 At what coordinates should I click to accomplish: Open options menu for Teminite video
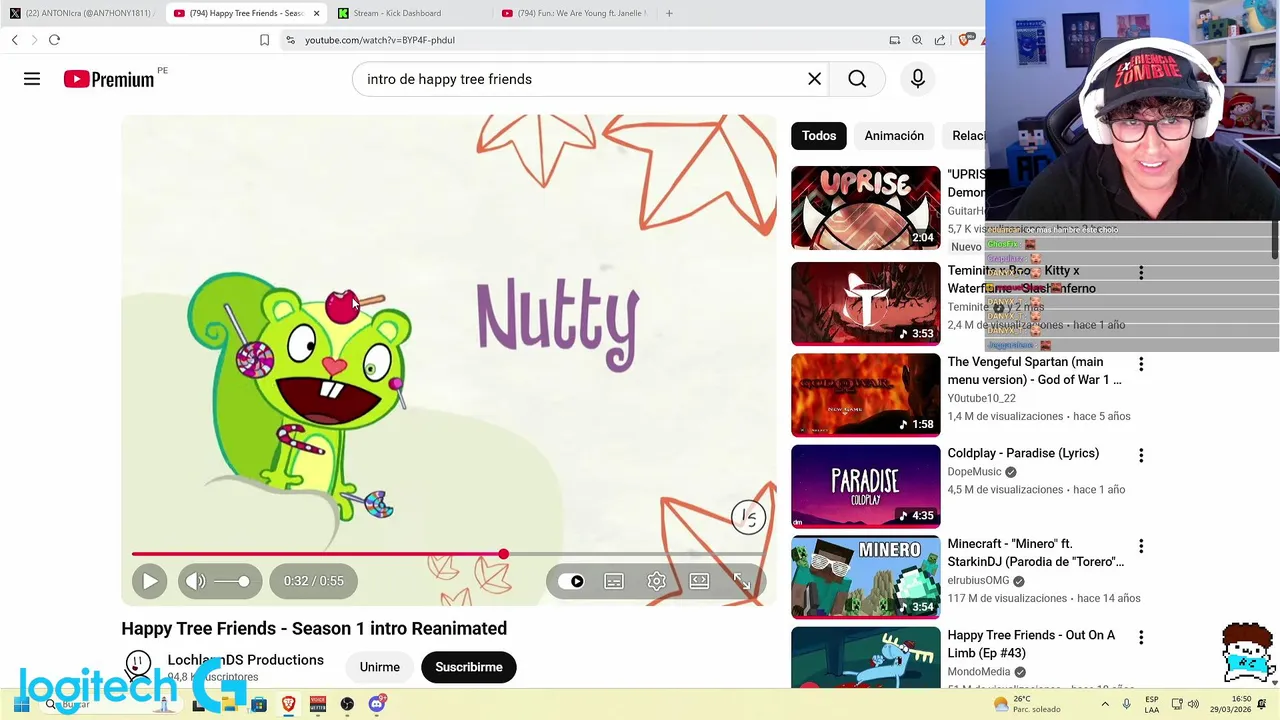pyautogui.click(x=1141, y=273)
